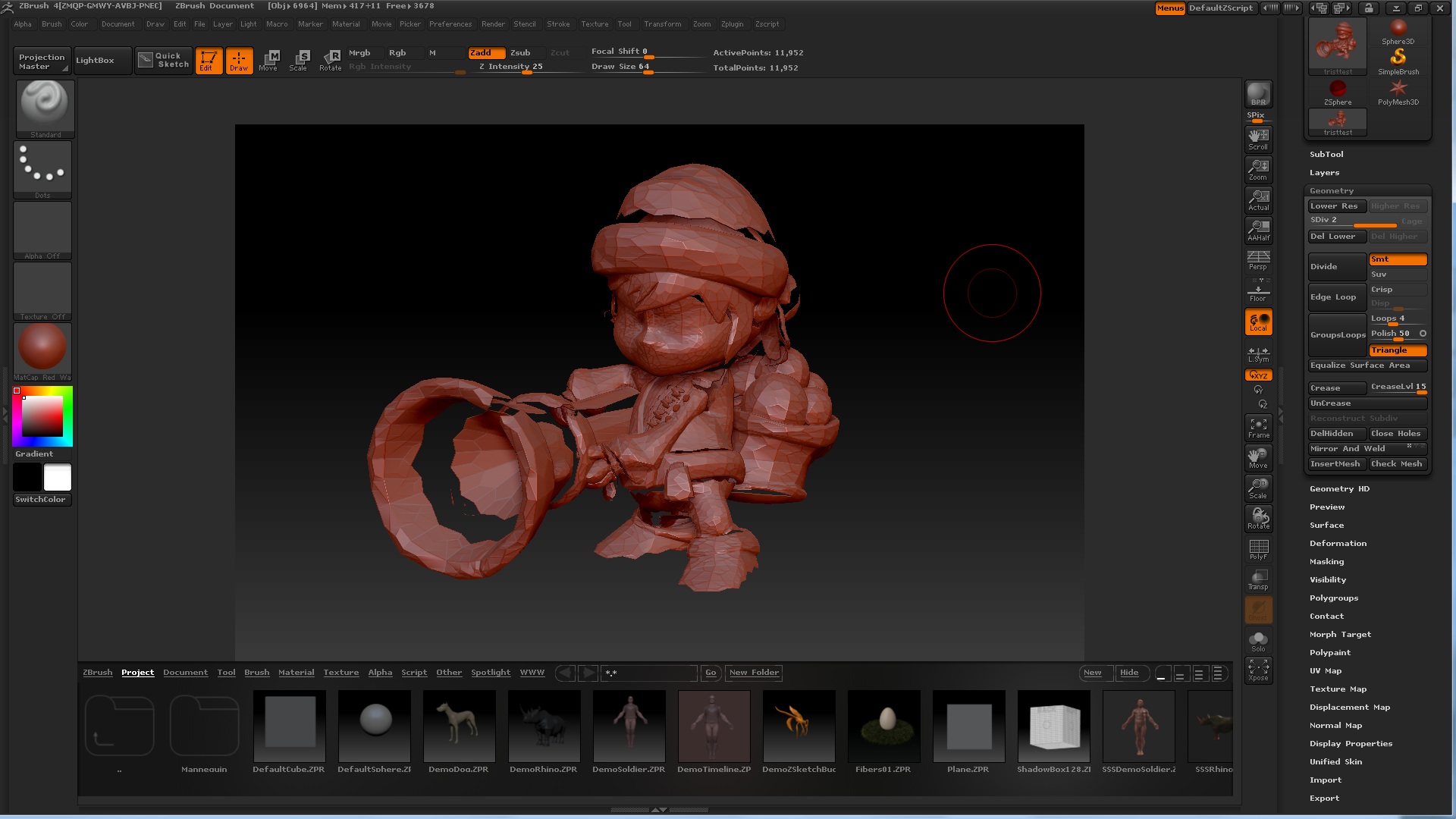
Task: Toggle the Triangle option off
Action: click(1397, 350)
